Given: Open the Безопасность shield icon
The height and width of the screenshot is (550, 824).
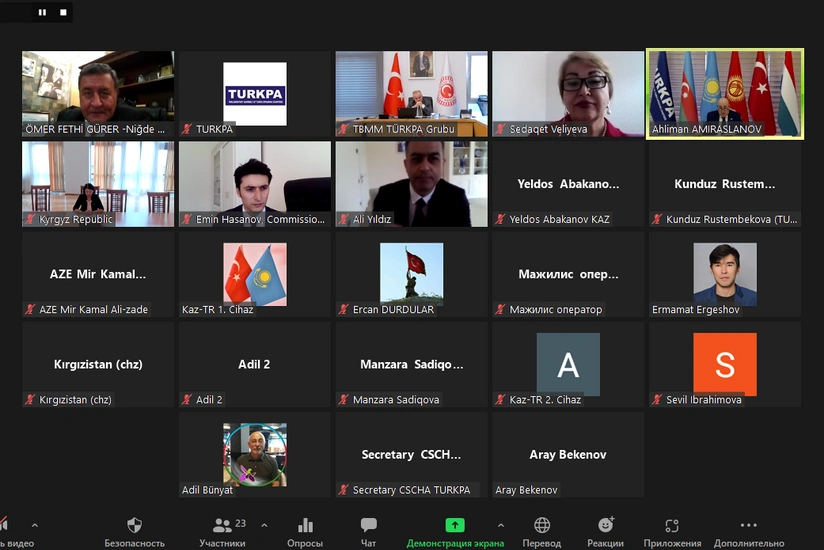Looking at the screenshot, I should [135, 525].
